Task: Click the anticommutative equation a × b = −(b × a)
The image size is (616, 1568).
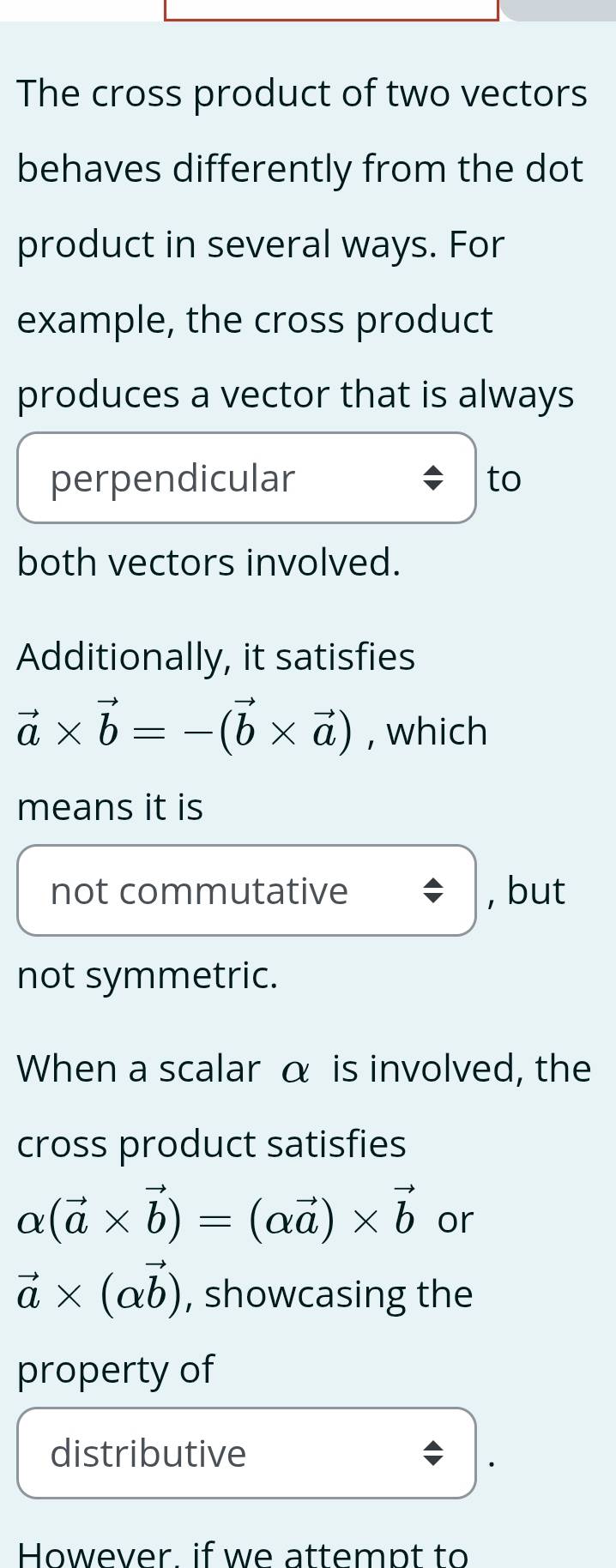Action: (185, 731)
